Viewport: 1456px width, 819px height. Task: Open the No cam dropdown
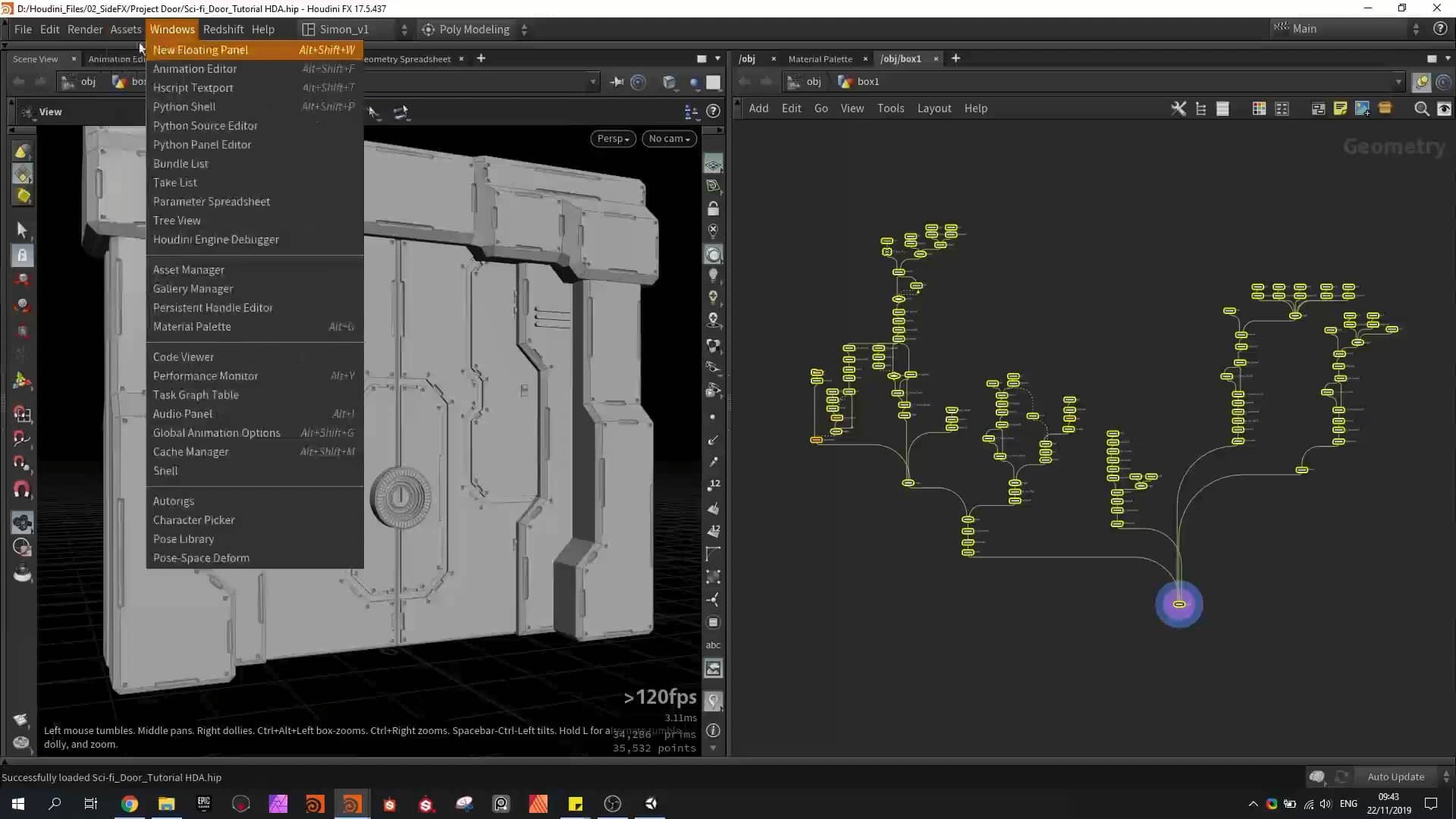click(668, 139)
